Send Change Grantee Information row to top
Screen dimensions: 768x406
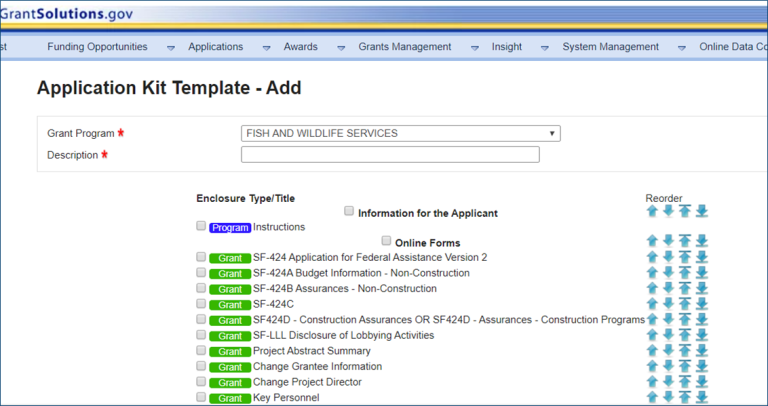685,367
